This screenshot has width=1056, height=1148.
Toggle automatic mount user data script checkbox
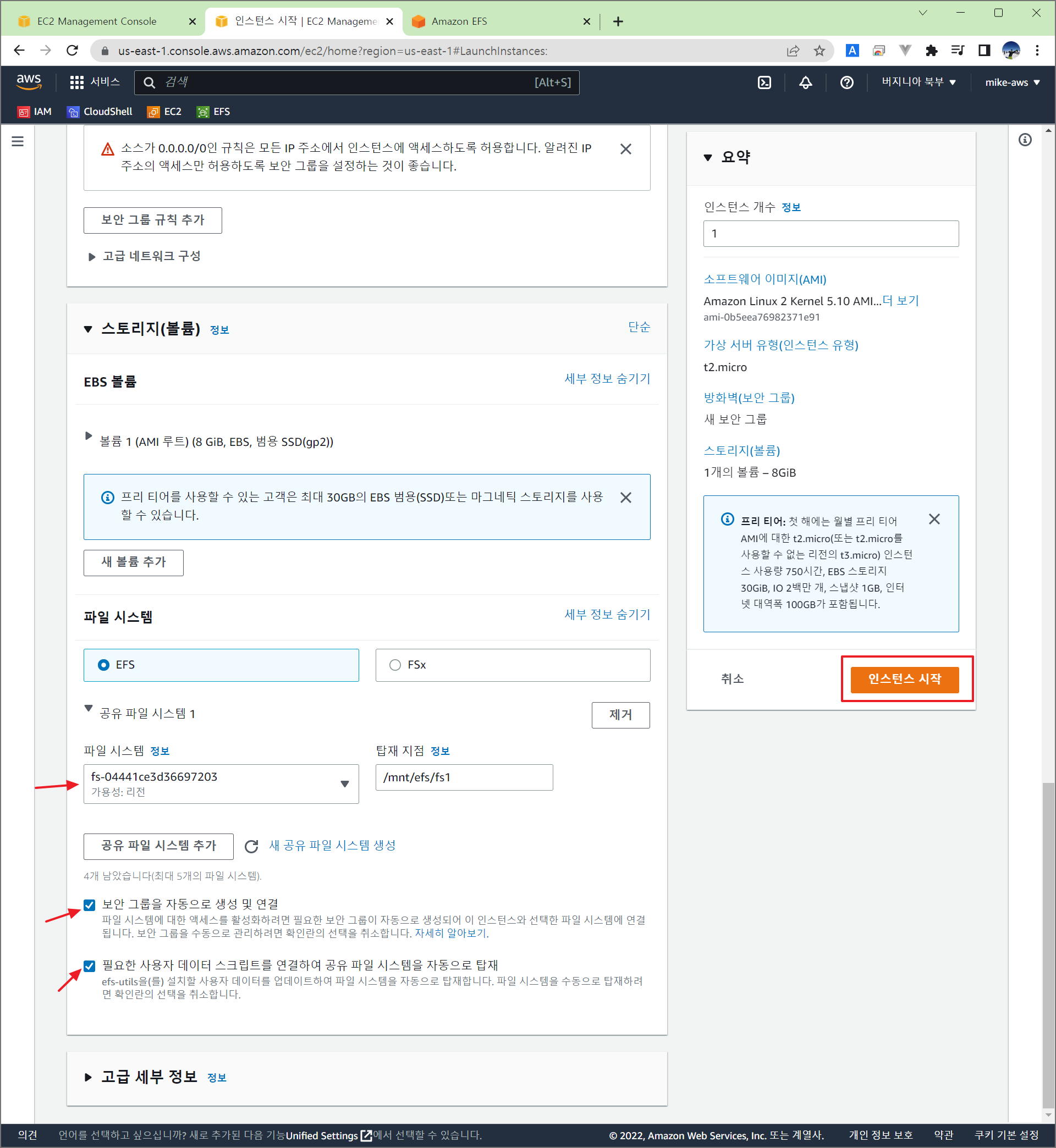click(x=90, y=966)
